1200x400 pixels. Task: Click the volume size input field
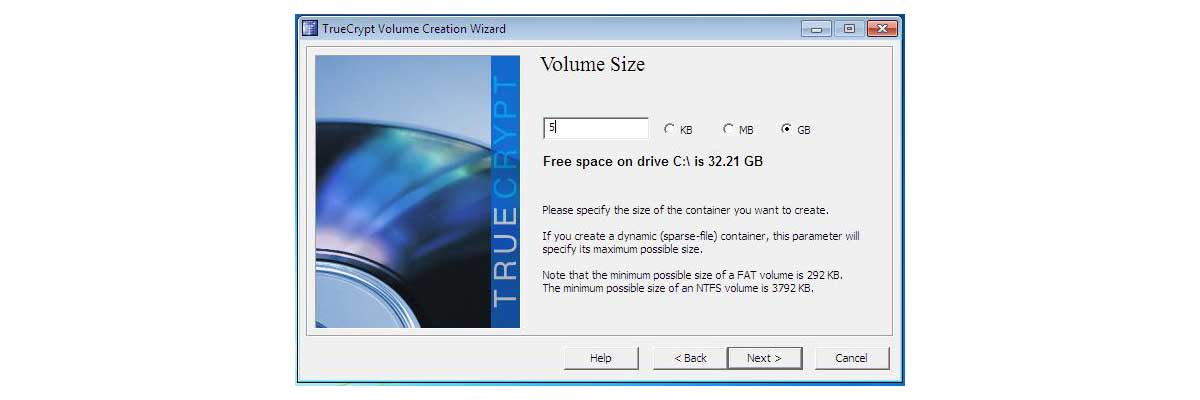pos(596,128)
